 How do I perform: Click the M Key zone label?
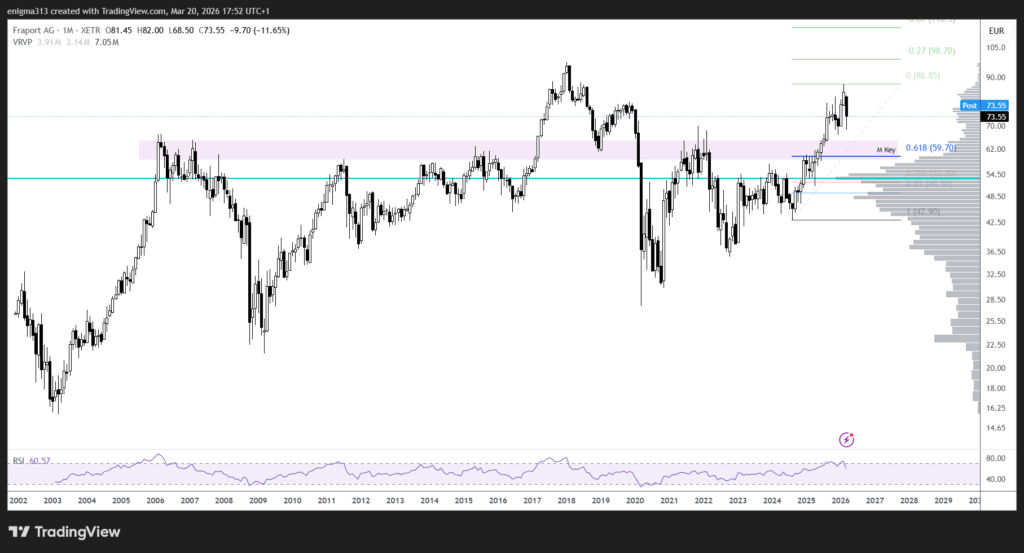click(x=886, y=150)
